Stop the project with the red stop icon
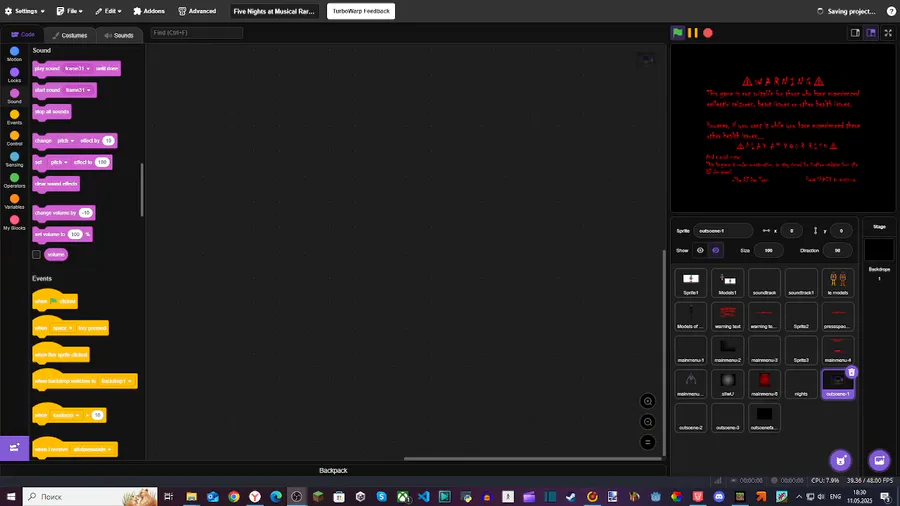Viewport: 900px width, 506px height. (x=708, y=33)
